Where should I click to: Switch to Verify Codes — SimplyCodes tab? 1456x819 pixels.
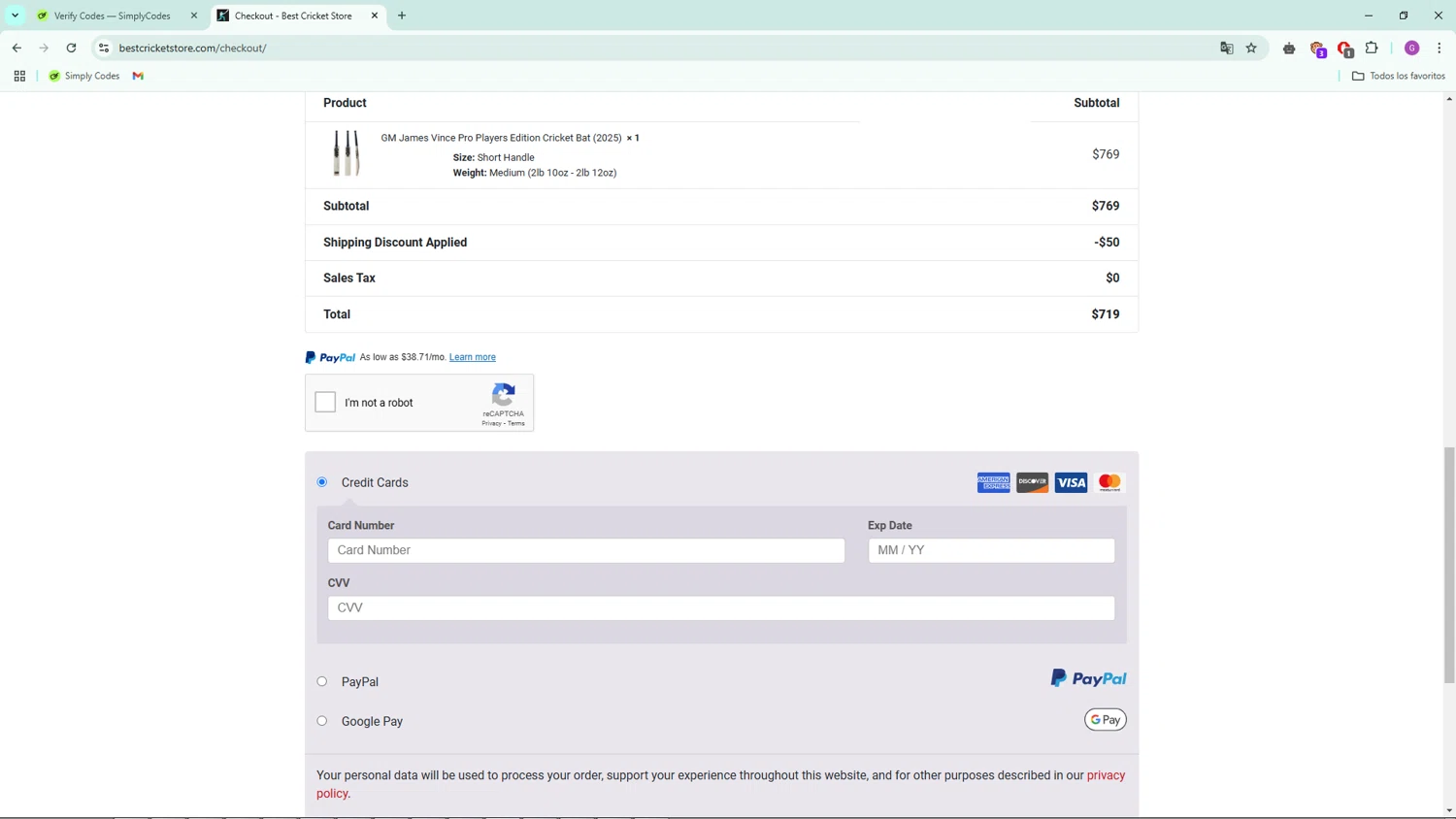(112, 16)
